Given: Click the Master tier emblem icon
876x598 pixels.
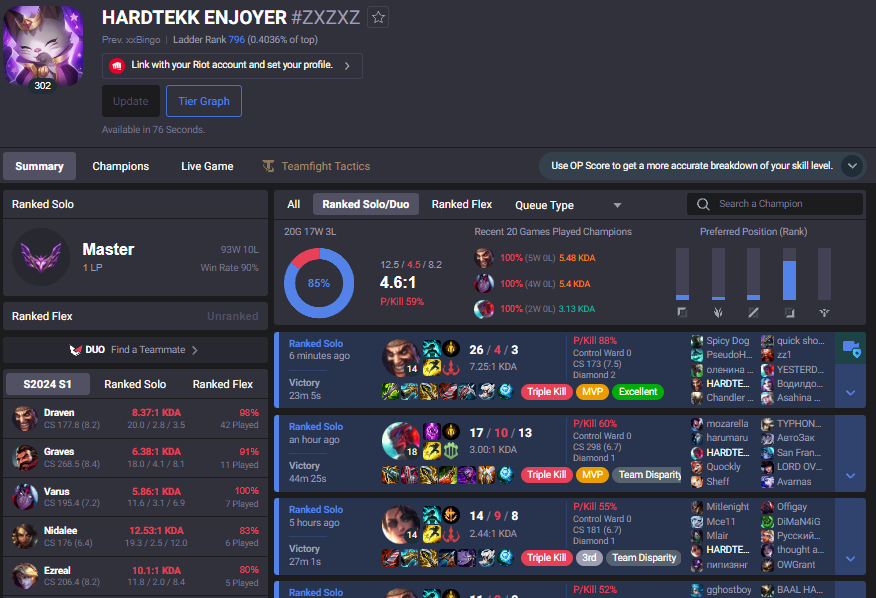Looking at the screenshot, I should tap(41, 257).
